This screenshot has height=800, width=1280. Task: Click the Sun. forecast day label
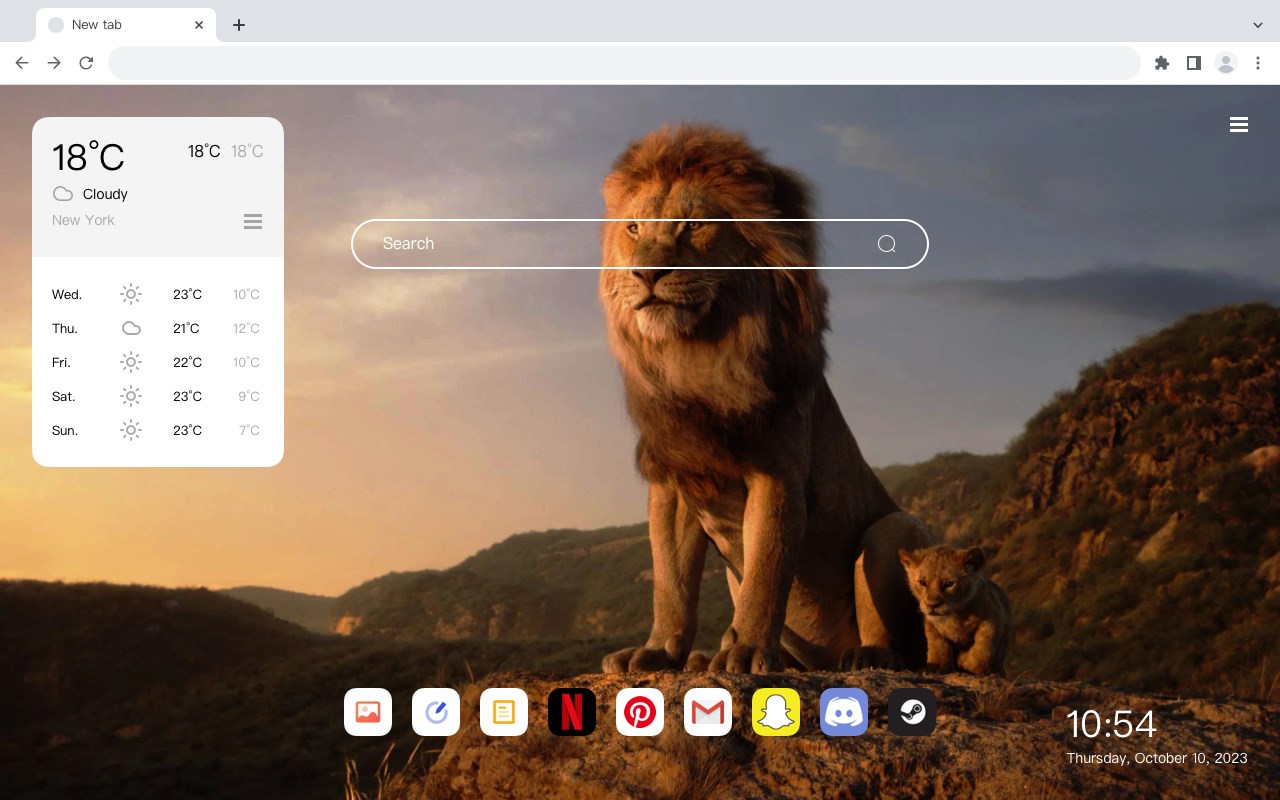(65, 430)
